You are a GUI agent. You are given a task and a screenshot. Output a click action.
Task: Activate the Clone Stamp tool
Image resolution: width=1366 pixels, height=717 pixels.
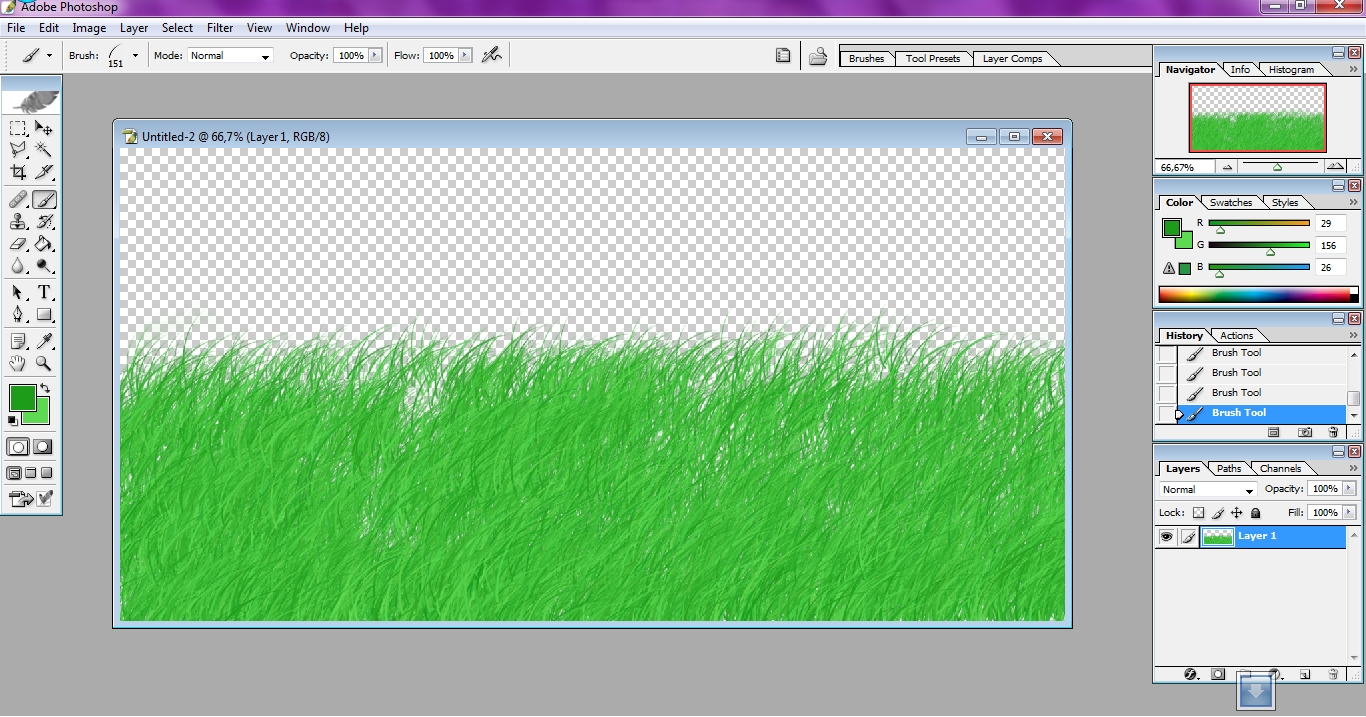pos(17,222)
